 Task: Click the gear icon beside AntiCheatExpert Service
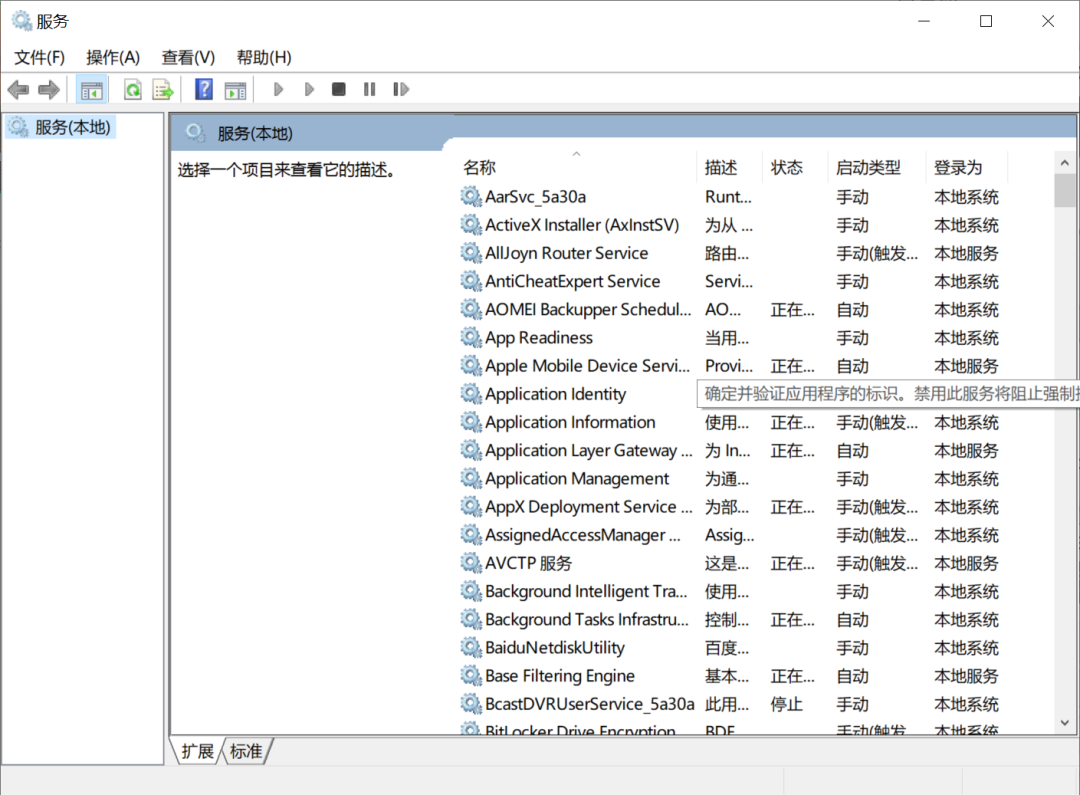[471, 281]
